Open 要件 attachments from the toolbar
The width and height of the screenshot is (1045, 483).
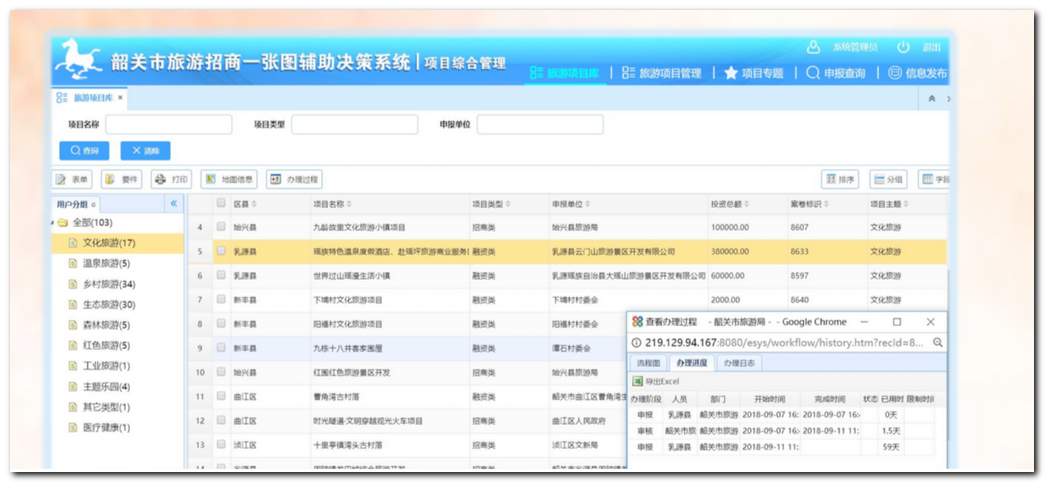coord(122,180)
